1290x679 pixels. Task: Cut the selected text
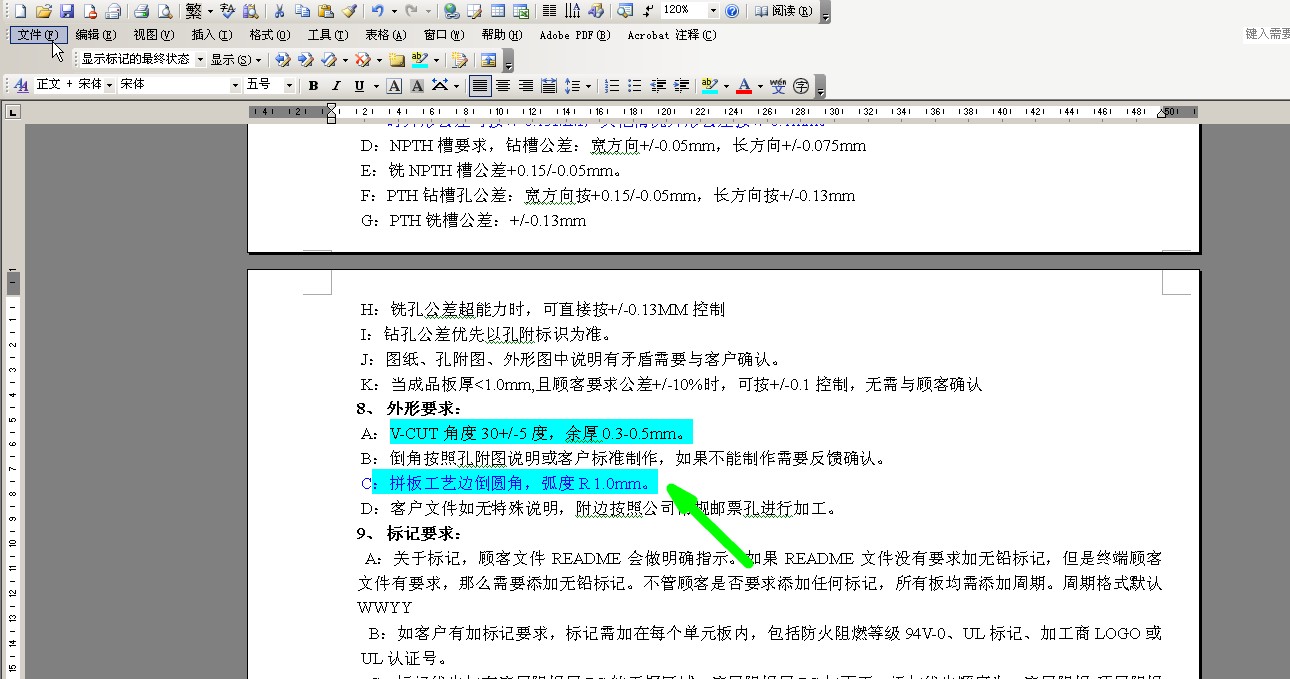(279, 11)
